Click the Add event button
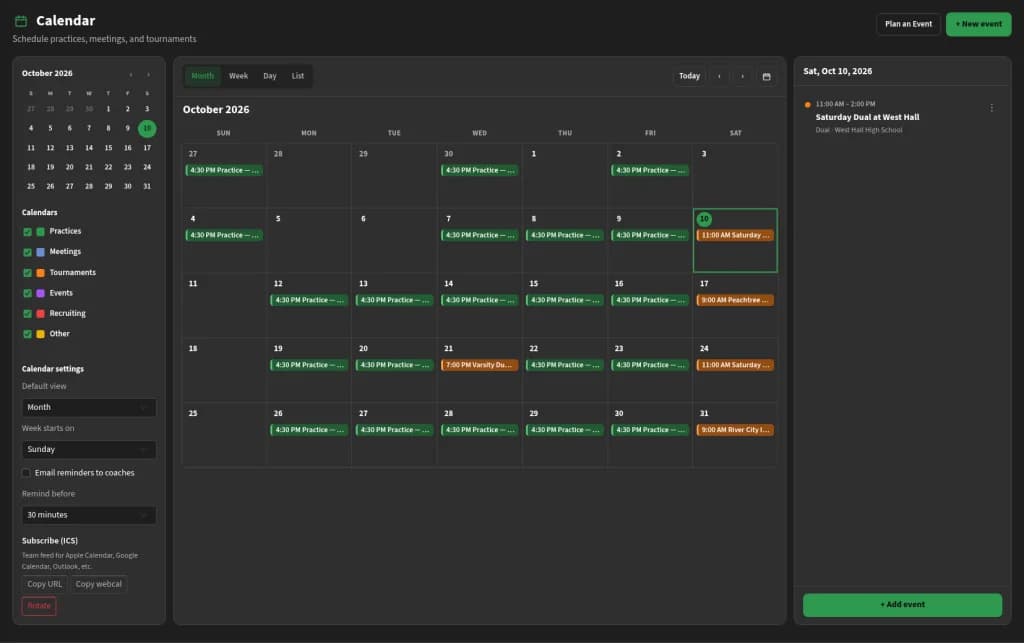 [x=902, y=604]
